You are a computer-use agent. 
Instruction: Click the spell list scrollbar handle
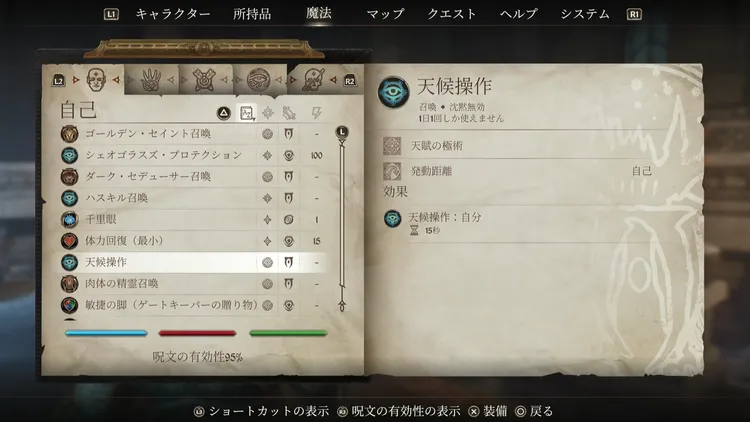point(342,132)
